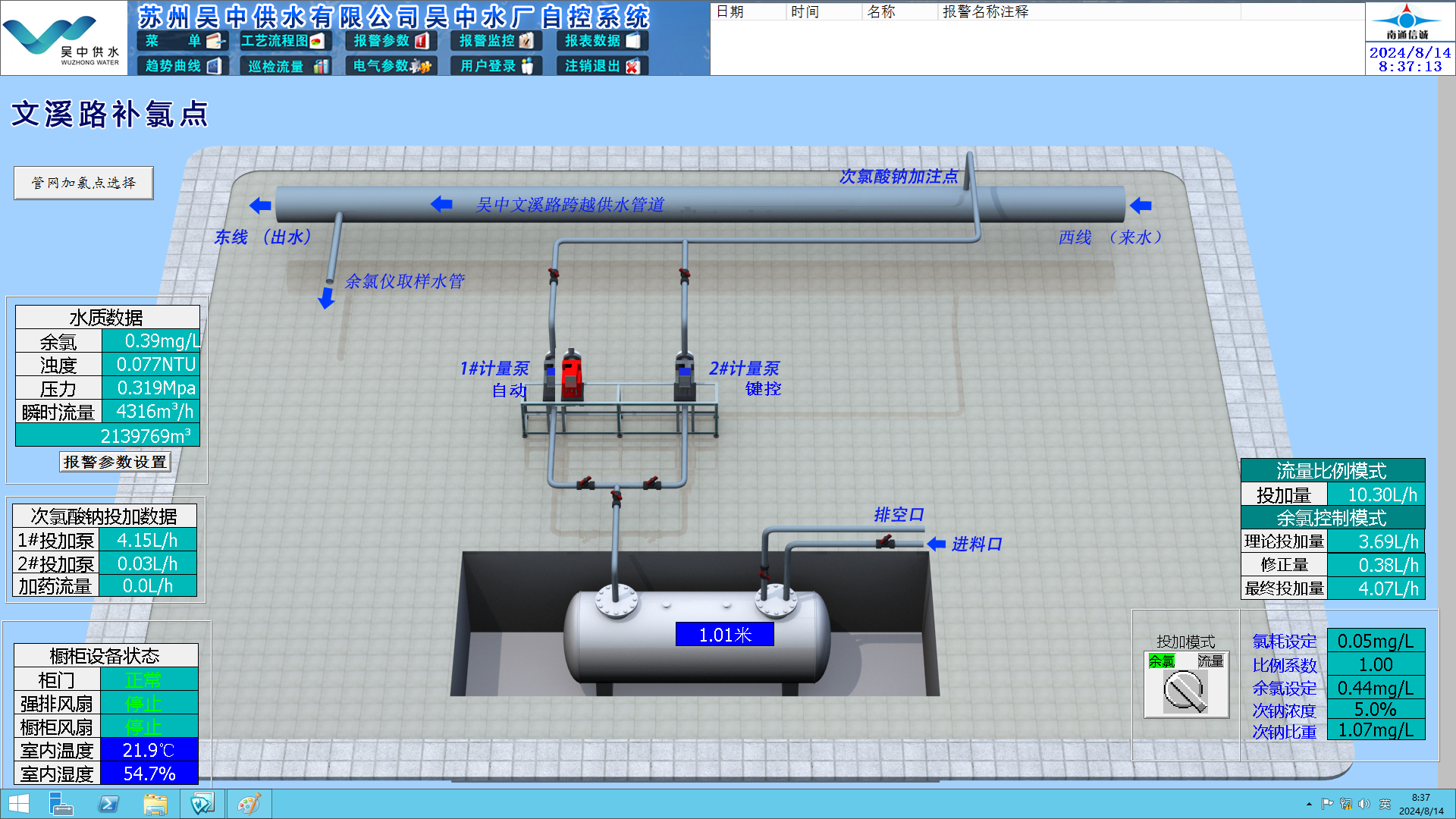The height and width of the screenshot is (819, 1456).
Task: Click the 报表数据 report icon
Action: click(x=633, y=41)
